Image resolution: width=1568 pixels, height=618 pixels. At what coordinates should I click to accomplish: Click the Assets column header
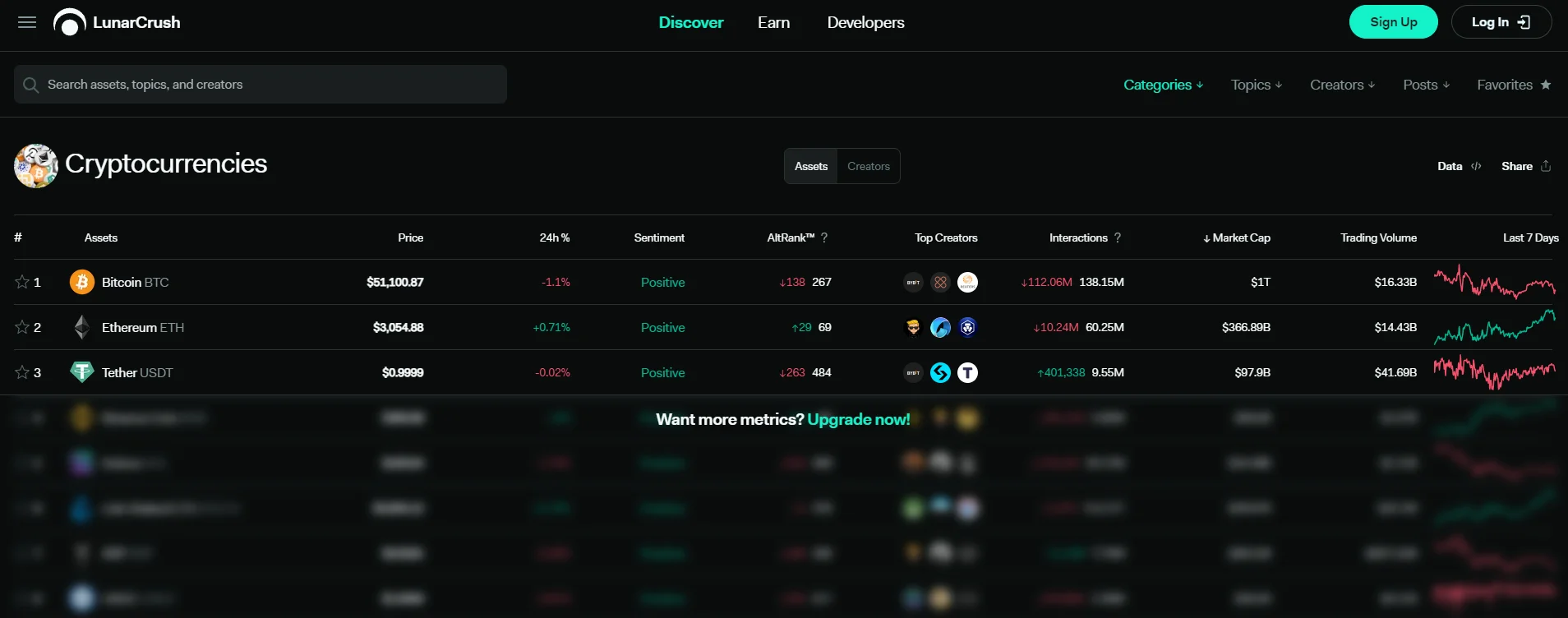click(x=101, y=238)
